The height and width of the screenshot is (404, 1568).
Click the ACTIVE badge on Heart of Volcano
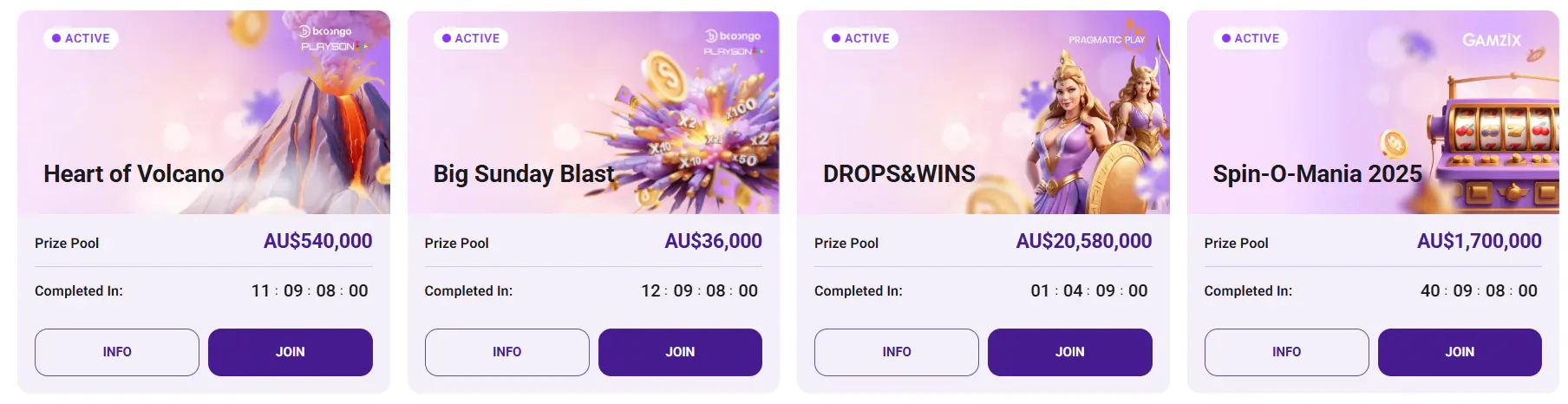tap(82, 38)
